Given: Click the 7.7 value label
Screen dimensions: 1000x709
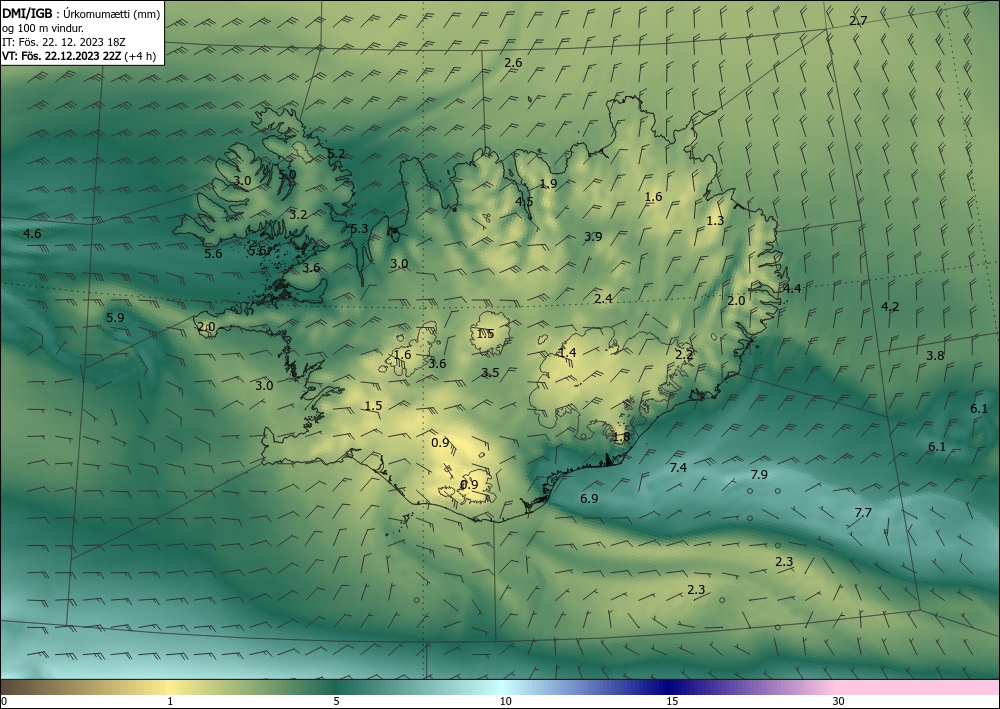Looking at the screenshot, I should tap(862, 513).
